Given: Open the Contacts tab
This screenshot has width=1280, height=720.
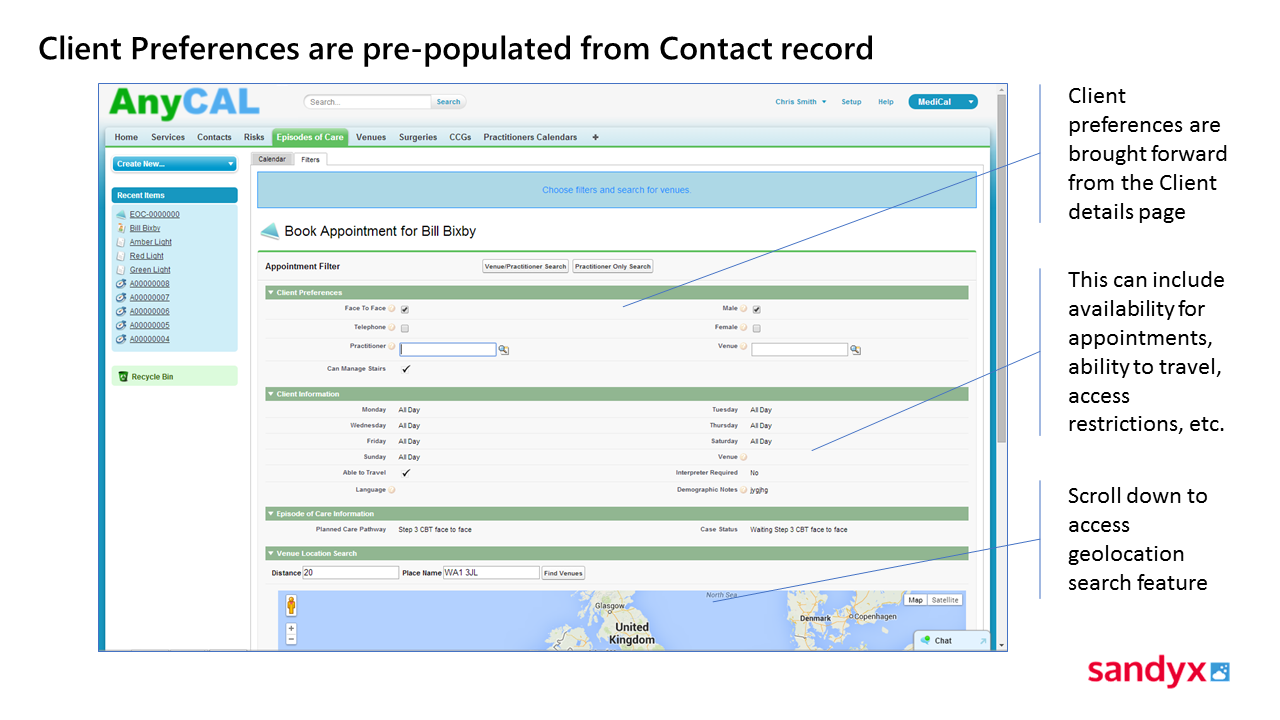Looking at the screenshot, I should click(214, 137).
